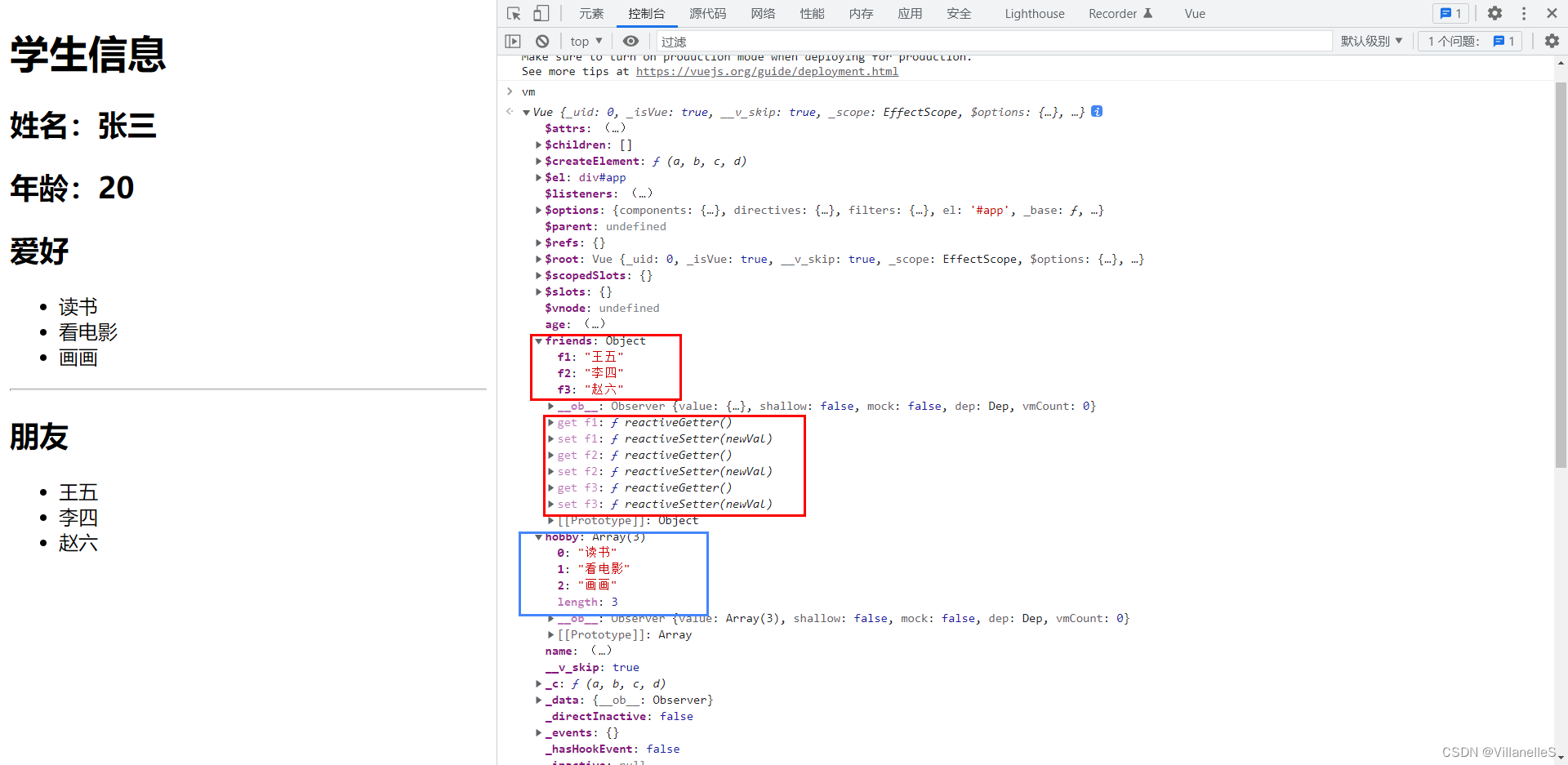Open the top context dropdown
The width and height of the screenshot is (1568, 765).
coord(586,41)
